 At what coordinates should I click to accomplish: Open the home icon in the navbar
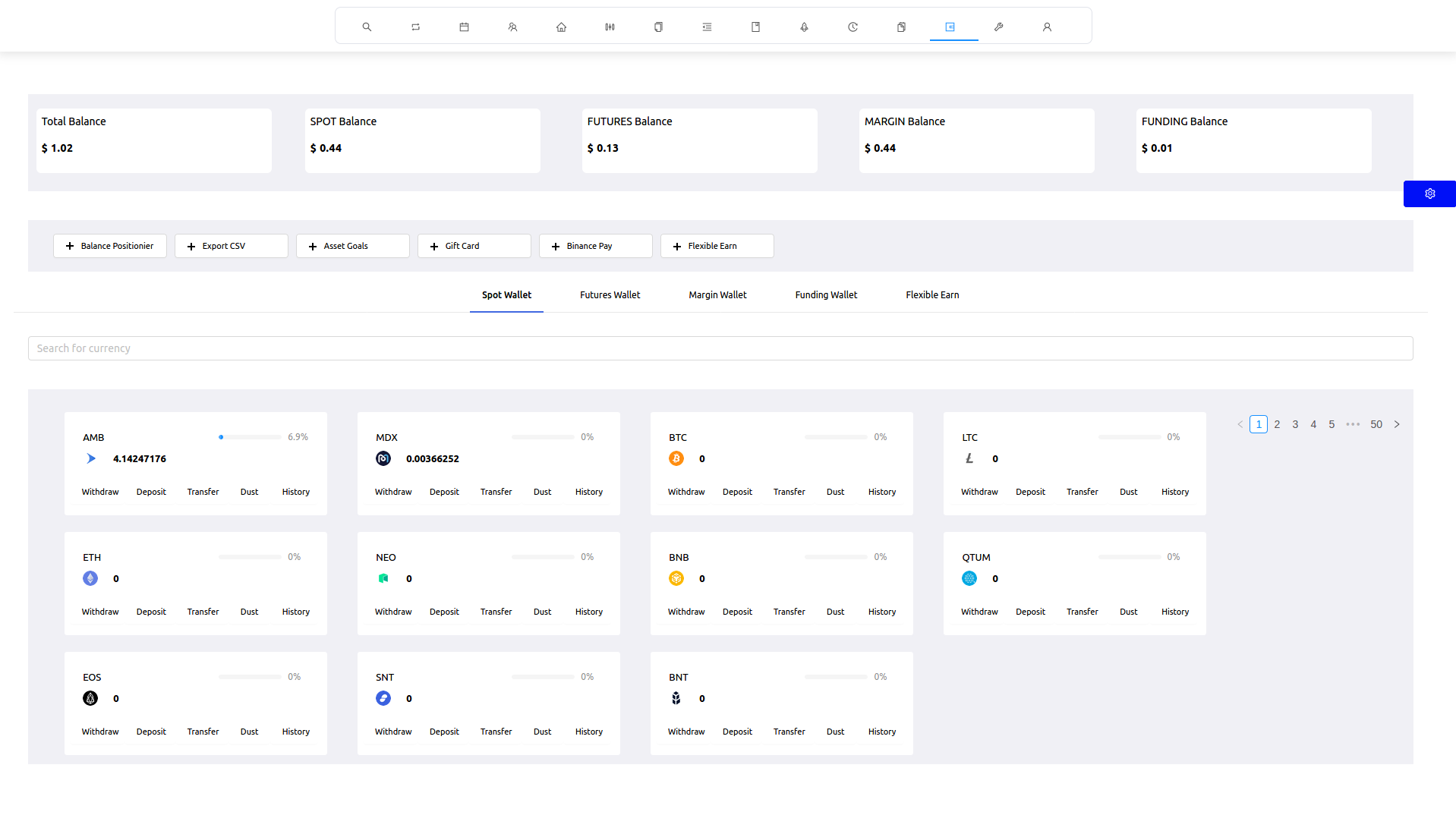tap(561, 27)
